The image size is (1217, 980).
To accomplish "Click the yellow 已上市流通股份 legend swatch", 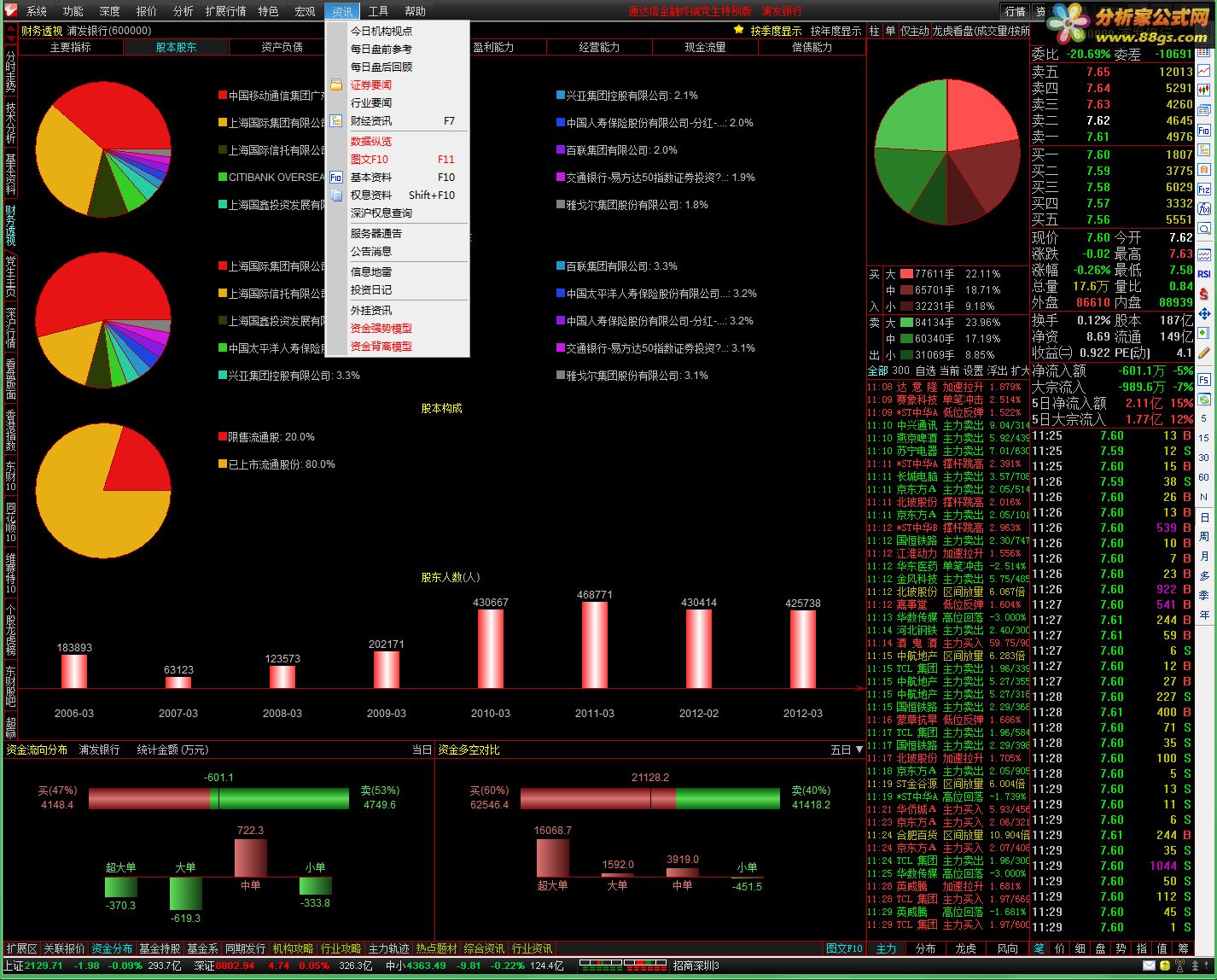I will pyautogui.click(x=223, y=464).
